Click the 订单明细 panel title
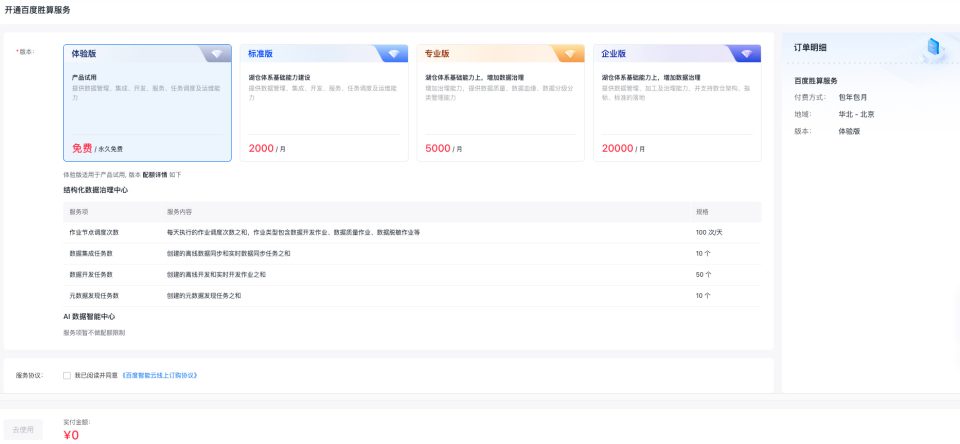The height and width of the screenshot is (444, 960). coord(810,47)
